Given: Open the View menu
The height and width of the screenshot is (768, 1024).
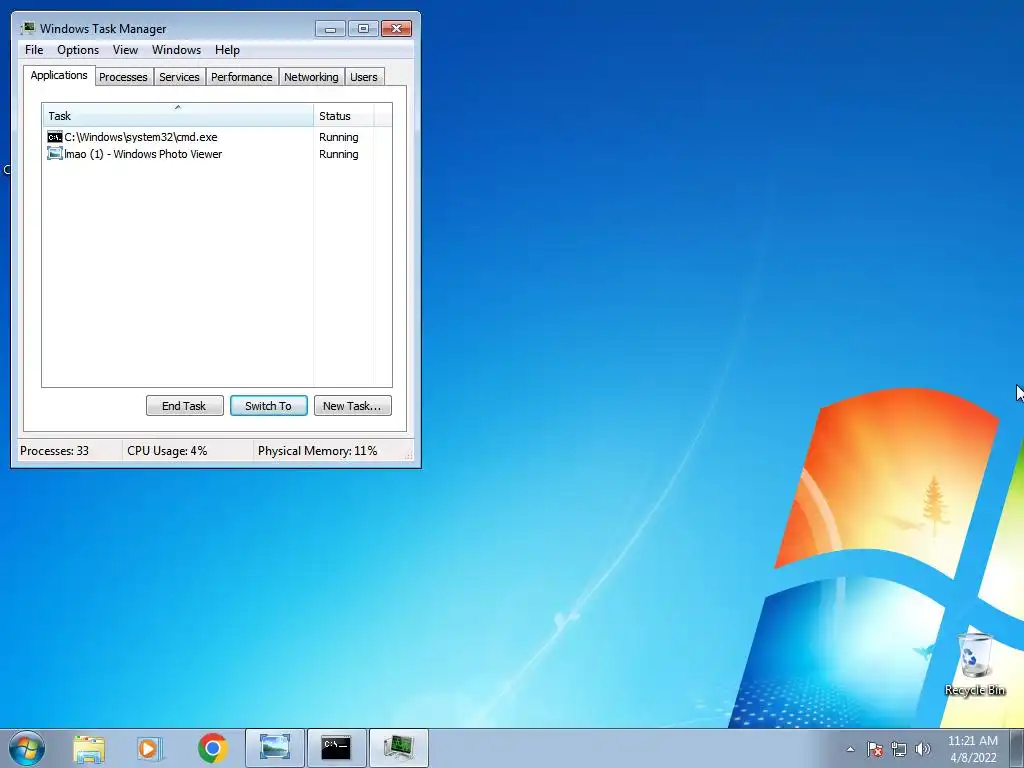Looking at the screenshot, I should pos(125,50).
